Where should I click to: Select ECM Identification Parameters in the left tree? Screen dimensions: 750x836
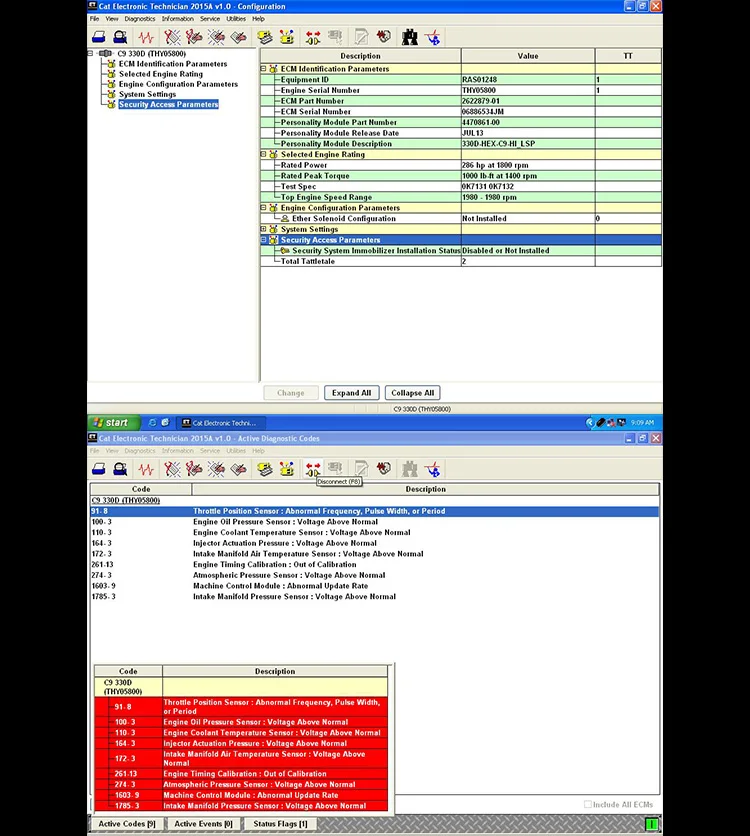point(173,64)
